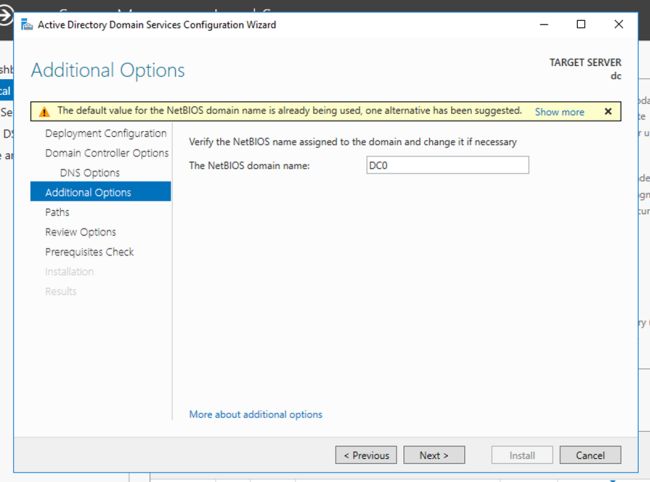Screen dimensions: 650x482
Task: Go to Prerequisites Check step
Action: pos(90,252)
